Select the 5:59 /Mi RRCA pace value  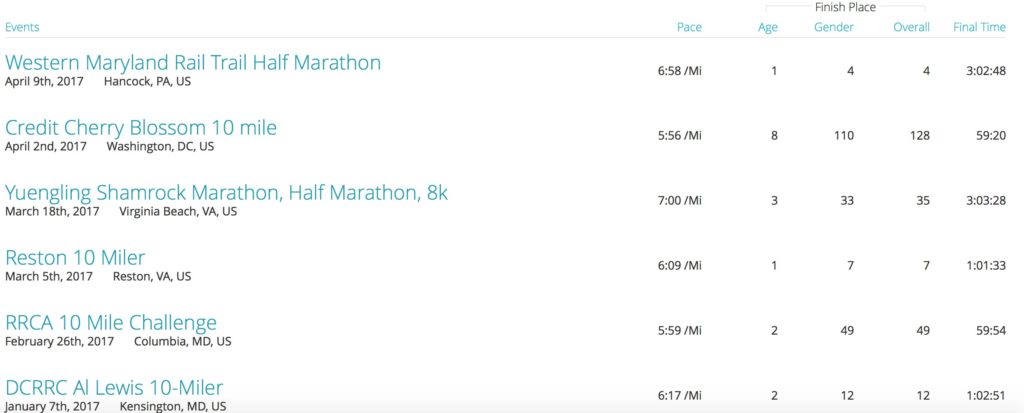679,331
